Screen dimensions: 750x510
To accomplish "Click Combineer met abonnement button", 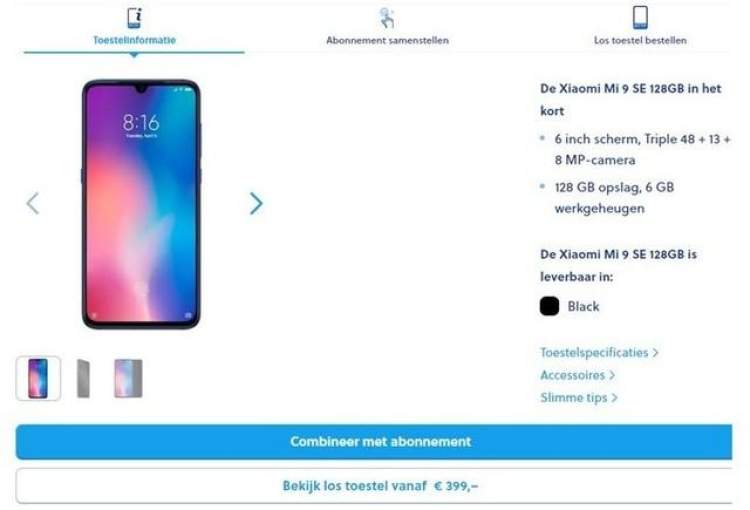I will [374, 442].
